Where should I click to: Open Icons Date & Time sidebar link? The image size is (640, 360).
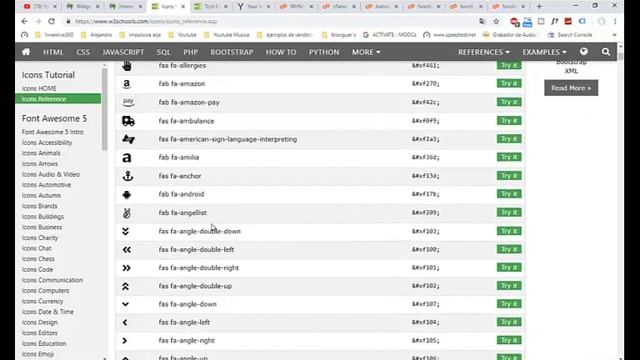[x=48, y=312]
